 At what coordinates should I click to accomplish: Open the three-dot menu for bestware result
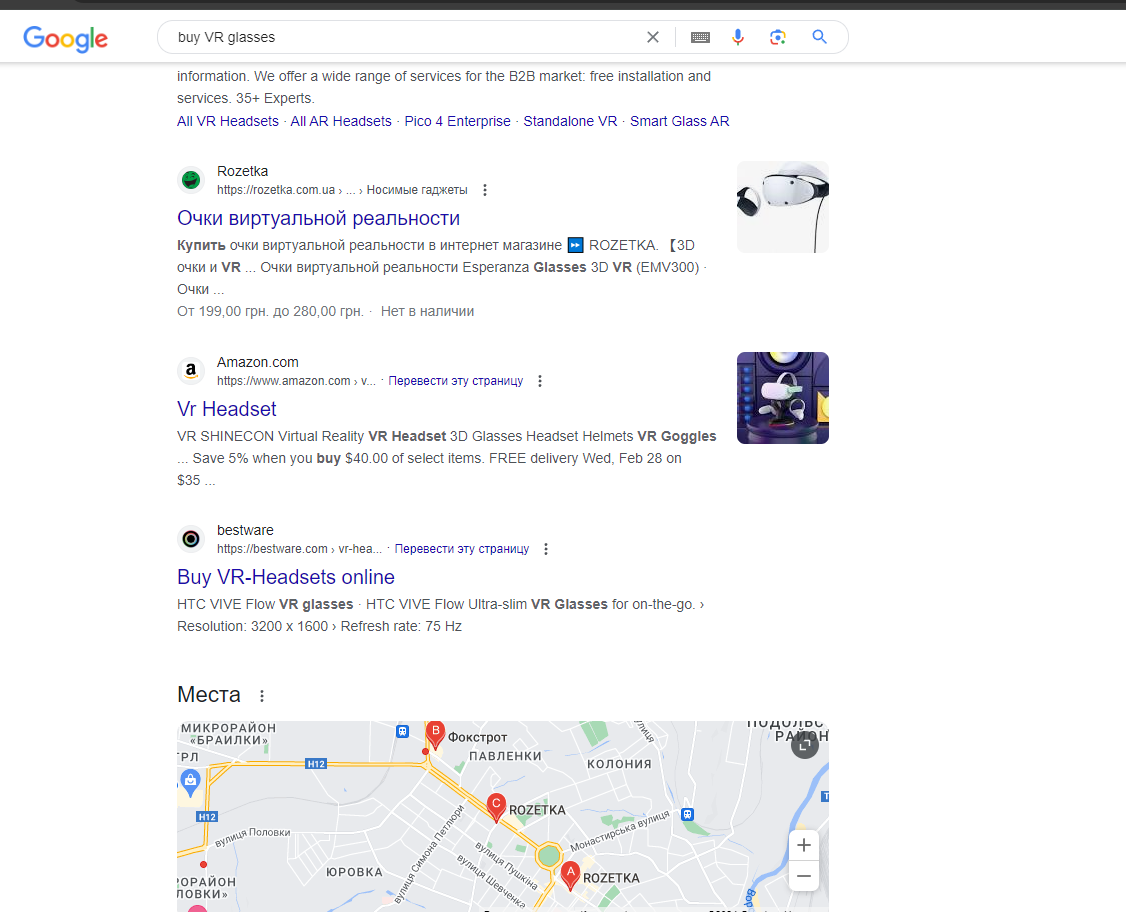point(546,549)
